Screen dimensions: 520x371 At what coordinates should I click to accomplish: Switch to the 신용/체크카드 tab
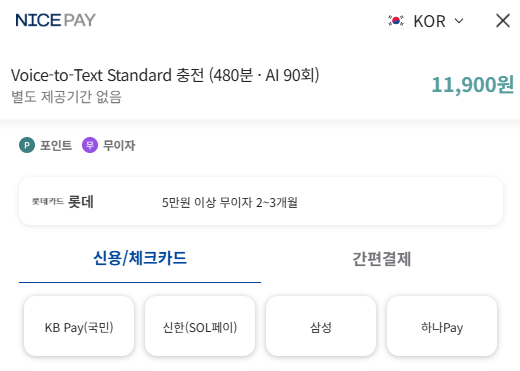pyautogui.click(x=140, y=259)
